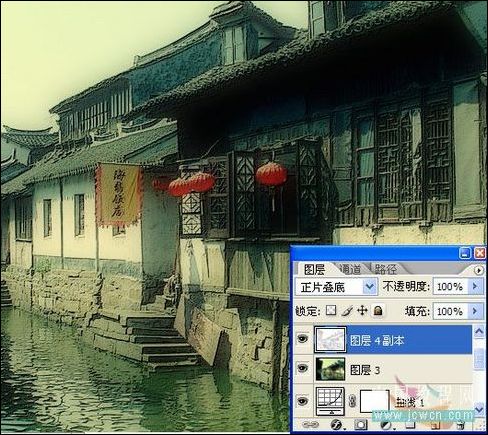Hide the 图层 3 layer

click(x=302, y=368)
